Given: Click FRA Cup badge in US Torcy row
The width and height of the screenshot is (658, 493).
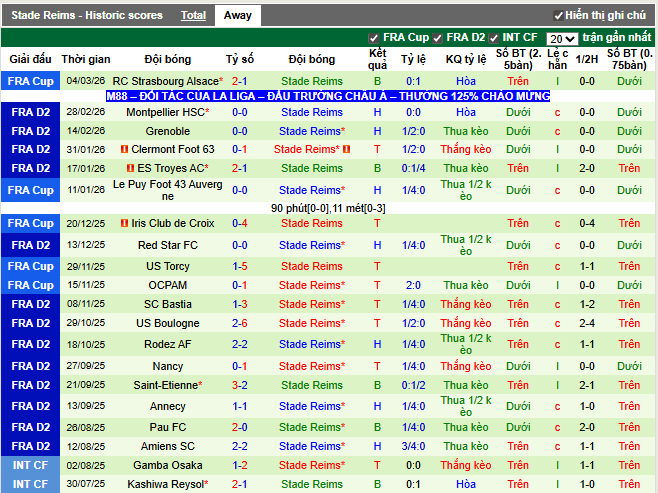Looking at the screenshot, I should [x=30, y=266].
